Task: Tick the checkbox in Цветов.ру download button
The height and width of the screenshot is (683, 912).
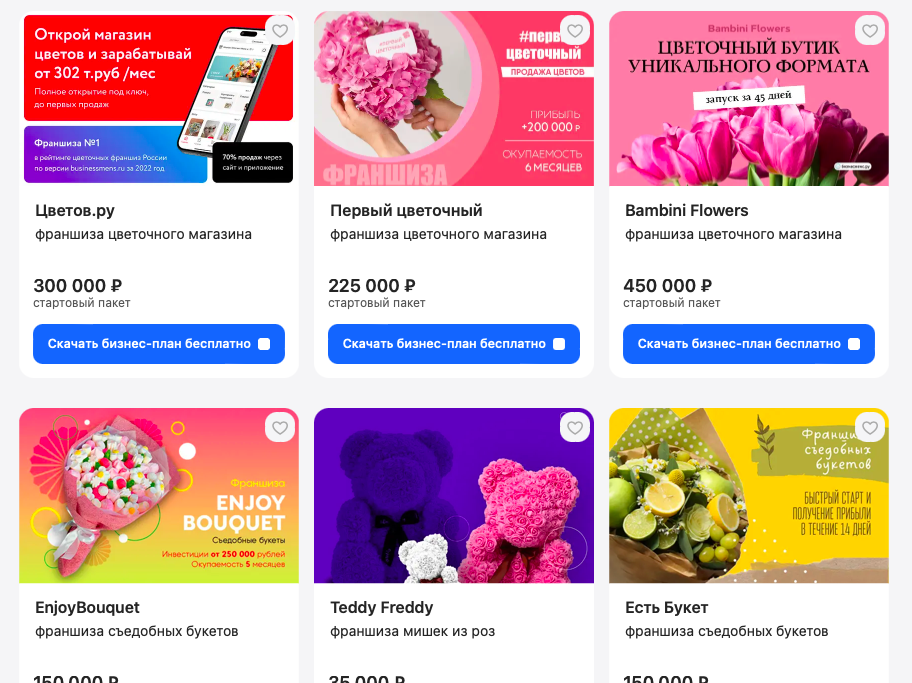Action: (264, 344)
